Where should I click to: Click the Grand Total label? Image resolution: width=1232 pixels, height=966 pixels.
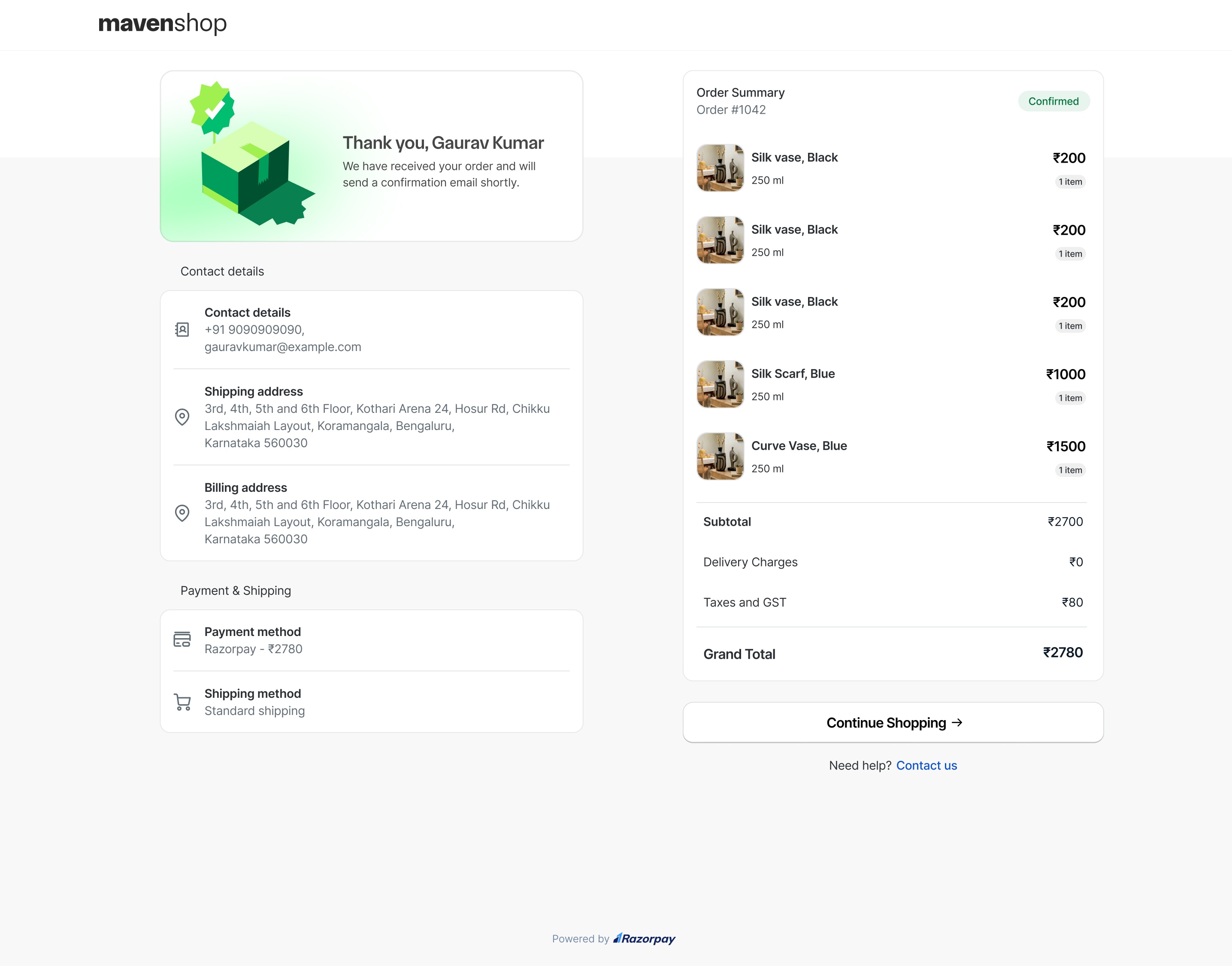tap(739, 654)
